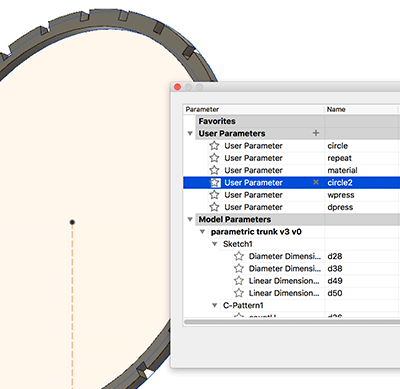Click the horizontal scrollbar of parameters table
Viewport: 400px width, 389px height.
pos(292,322)
